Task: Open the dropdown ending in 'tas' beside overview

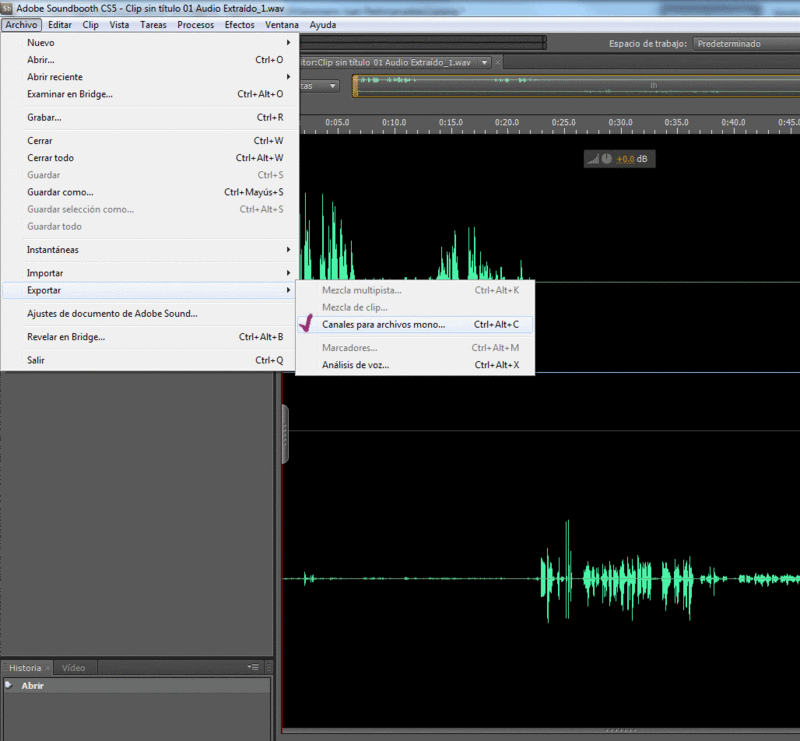Action: pyautogui.click(x=319, y=86)
